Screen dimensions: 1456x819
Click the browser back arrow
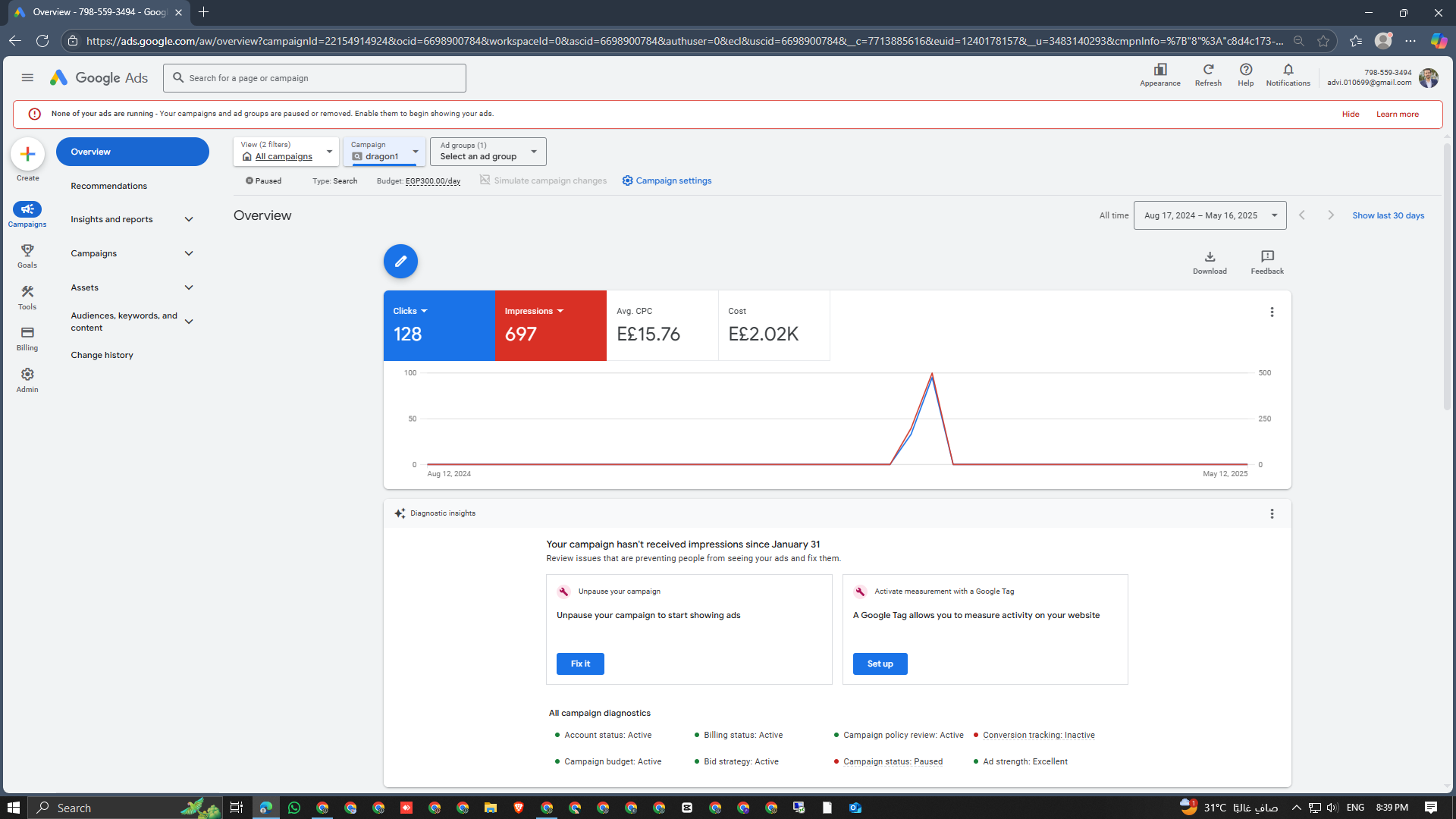pyautogui.click(x=15, y=41)
